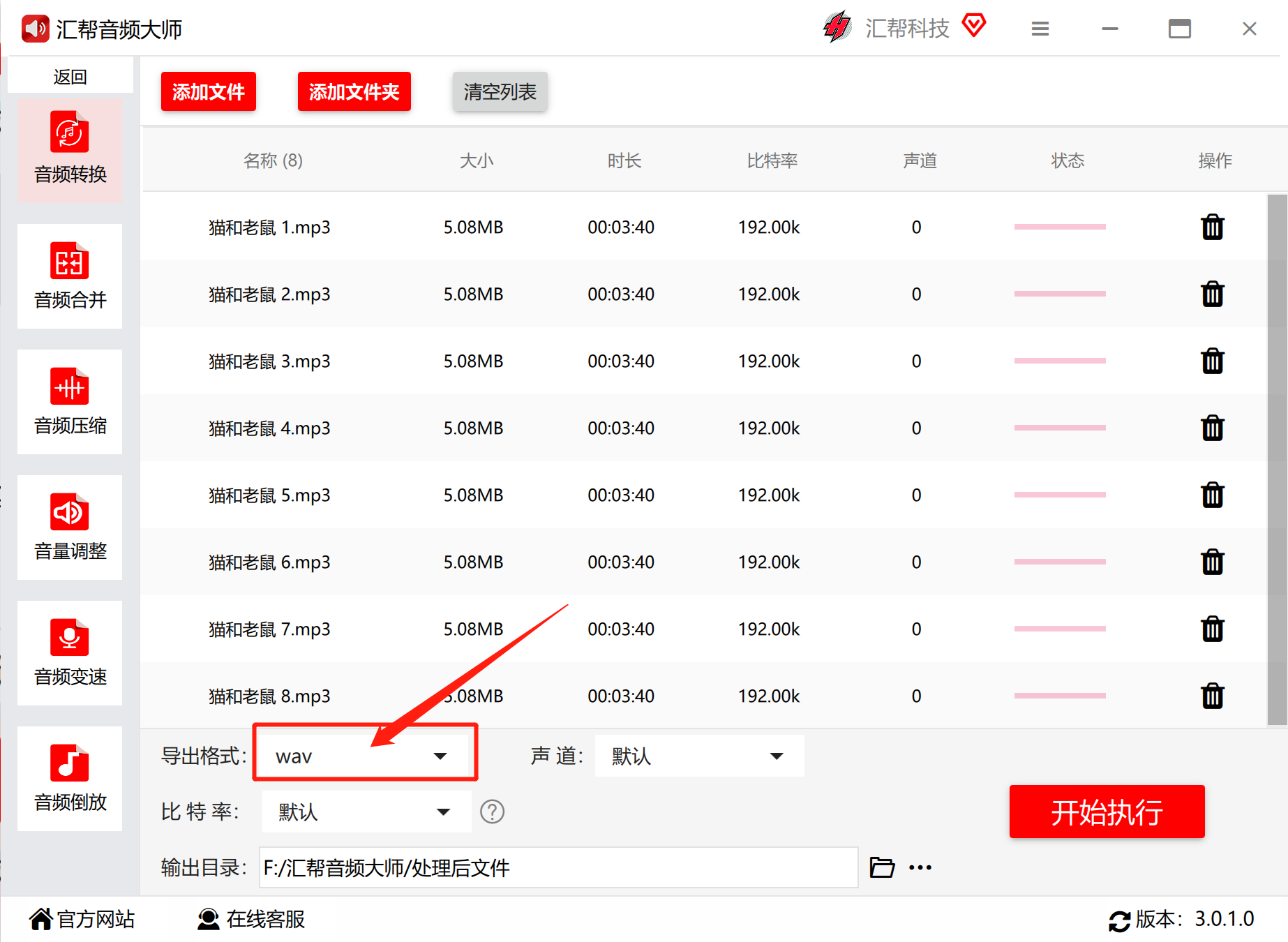Viewport: 1288px width, 942px height.
Task: Open the 音量调整 volume adjust tool
Action: [70, 528]
